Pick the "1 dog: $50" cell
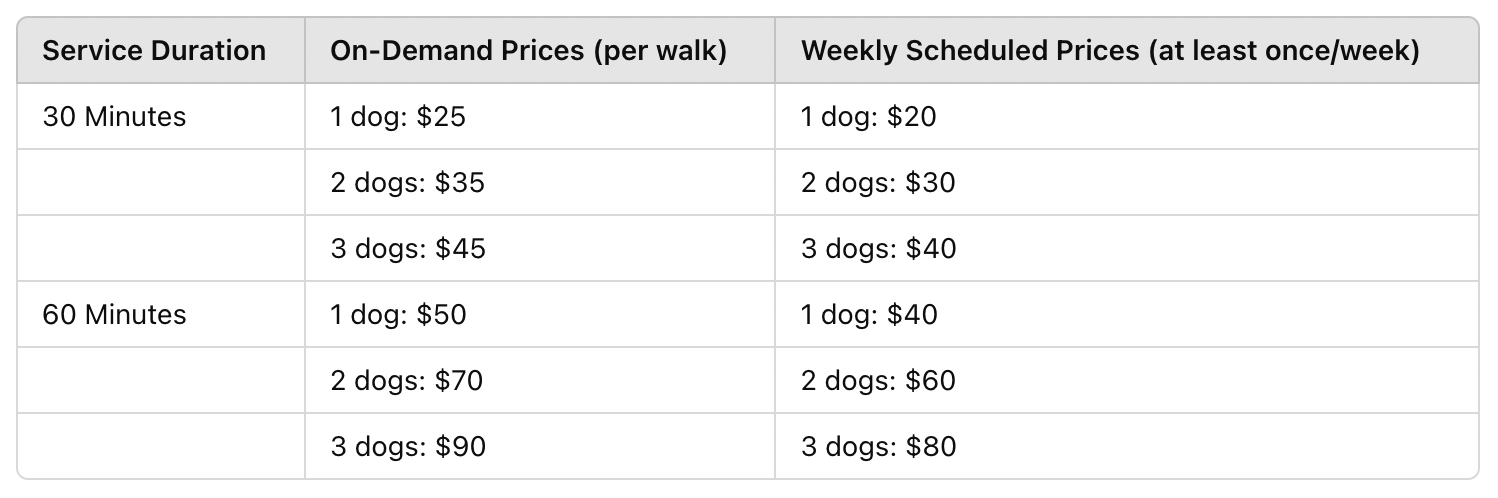Viewport: 1498px width, 498px height. coord(398,315)
